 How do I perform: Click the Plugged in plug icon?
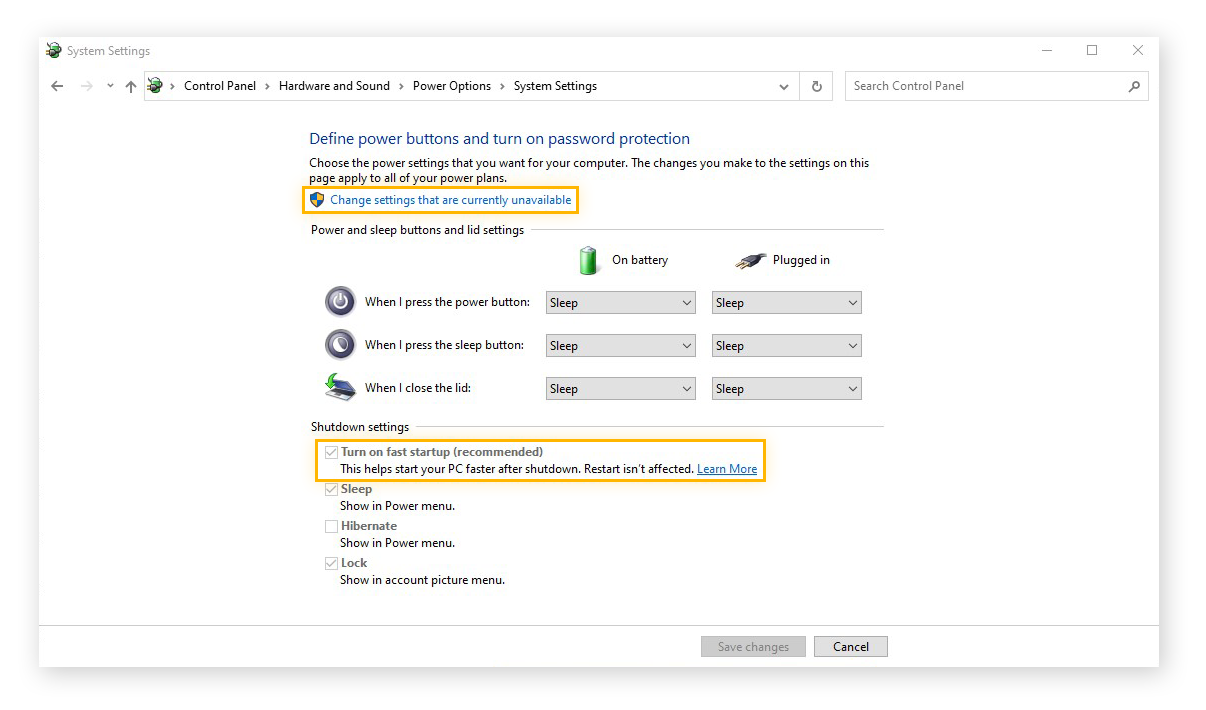[x=750, y=259]
